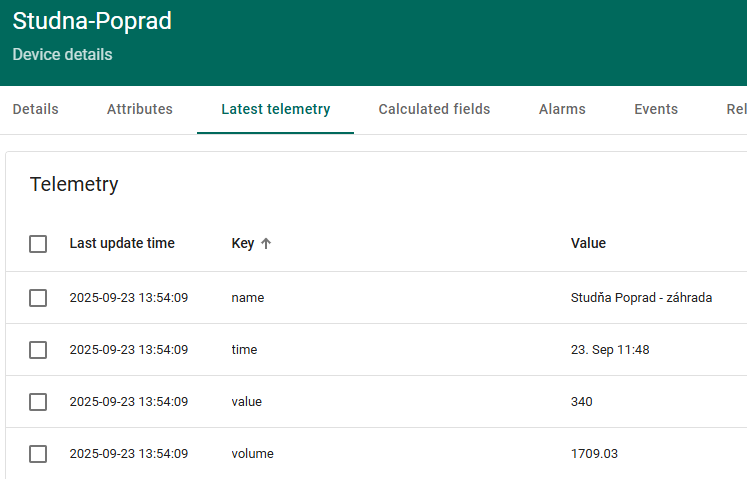Sort by the Last update time column
The height and width of the screenshot is (479, 747).
pos(122,243)
